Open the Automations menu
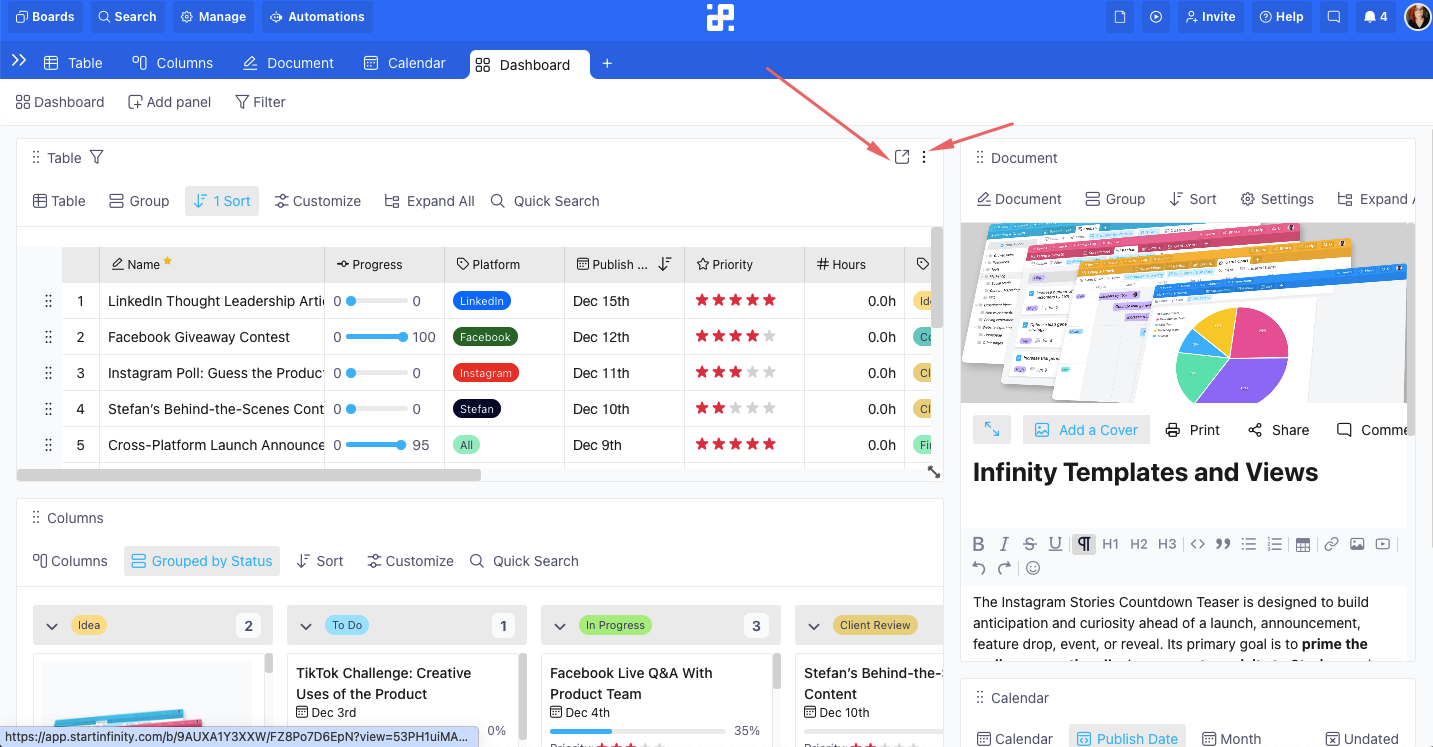The width and height of the screenshot is (1433, 747). [317, 16]
